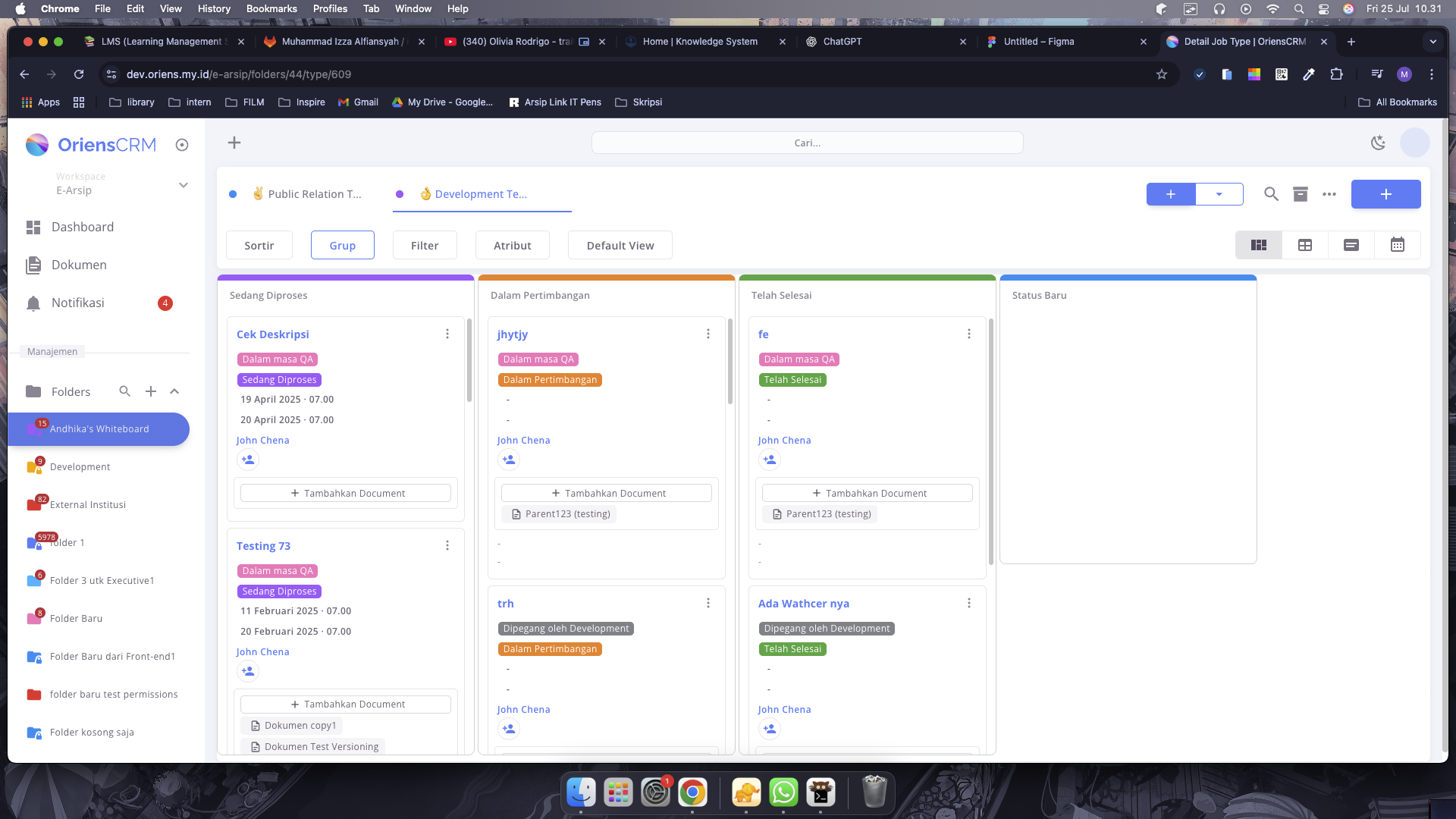
Task: Toggle sidebar pin circle icon
Action: click(181, 145)
